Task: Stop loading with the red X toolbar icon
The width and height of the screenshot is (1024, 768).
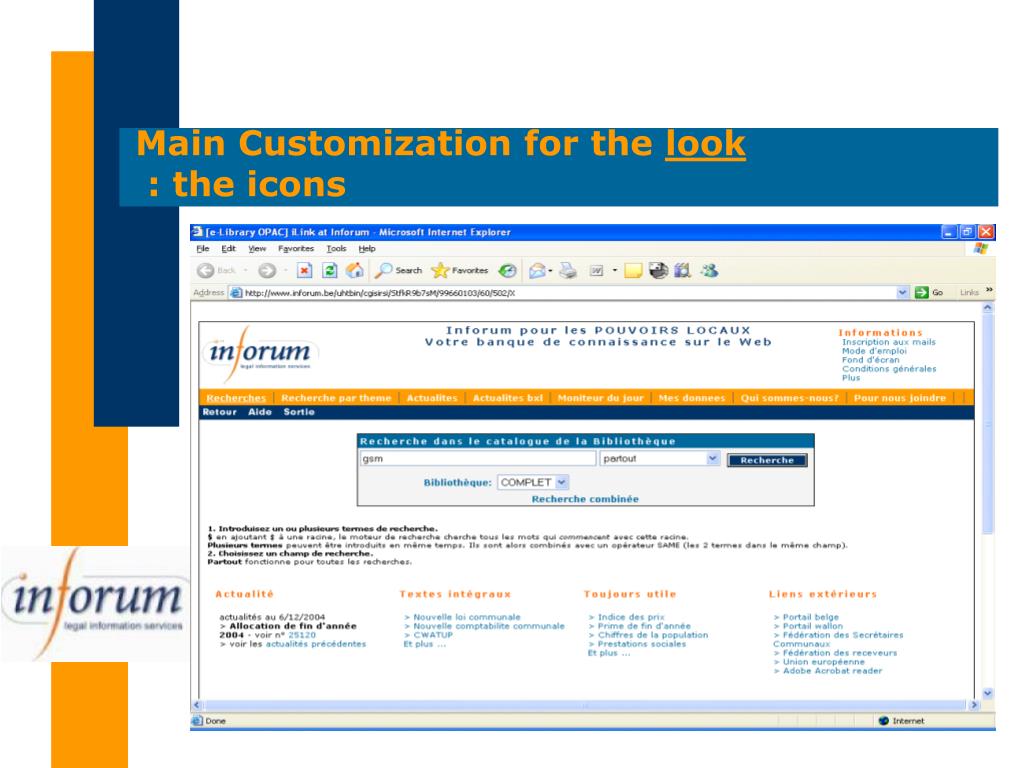Action: 304,270
